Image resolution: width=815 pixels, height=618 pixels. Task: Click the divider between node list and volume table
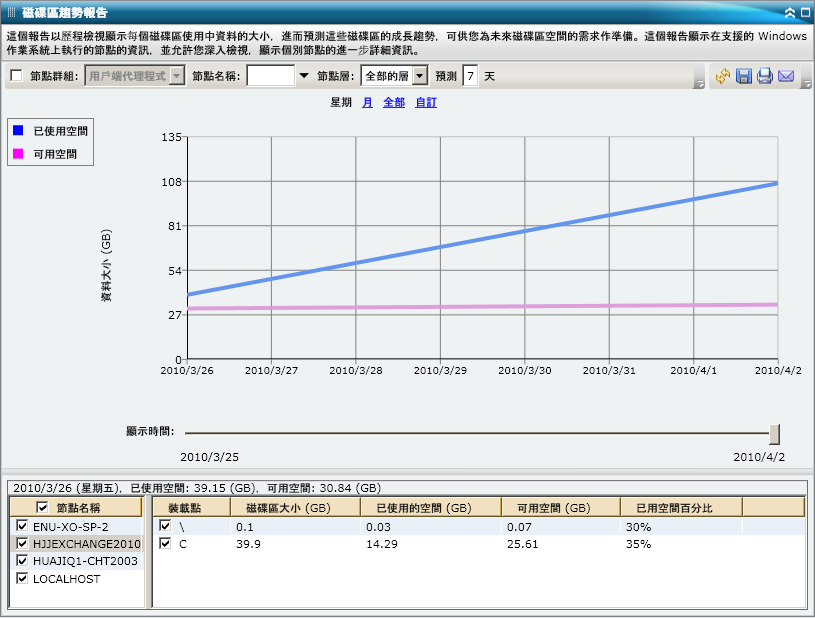149,551
